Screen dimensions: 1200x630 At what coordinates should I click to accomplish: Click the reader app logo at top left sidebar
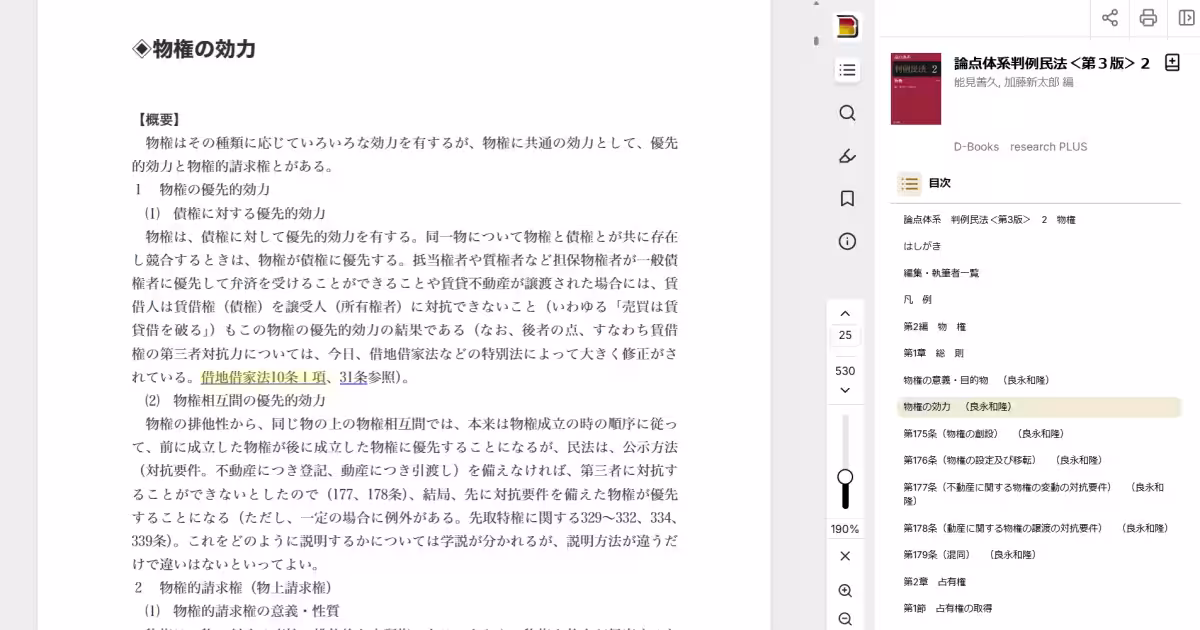(846, 27)
